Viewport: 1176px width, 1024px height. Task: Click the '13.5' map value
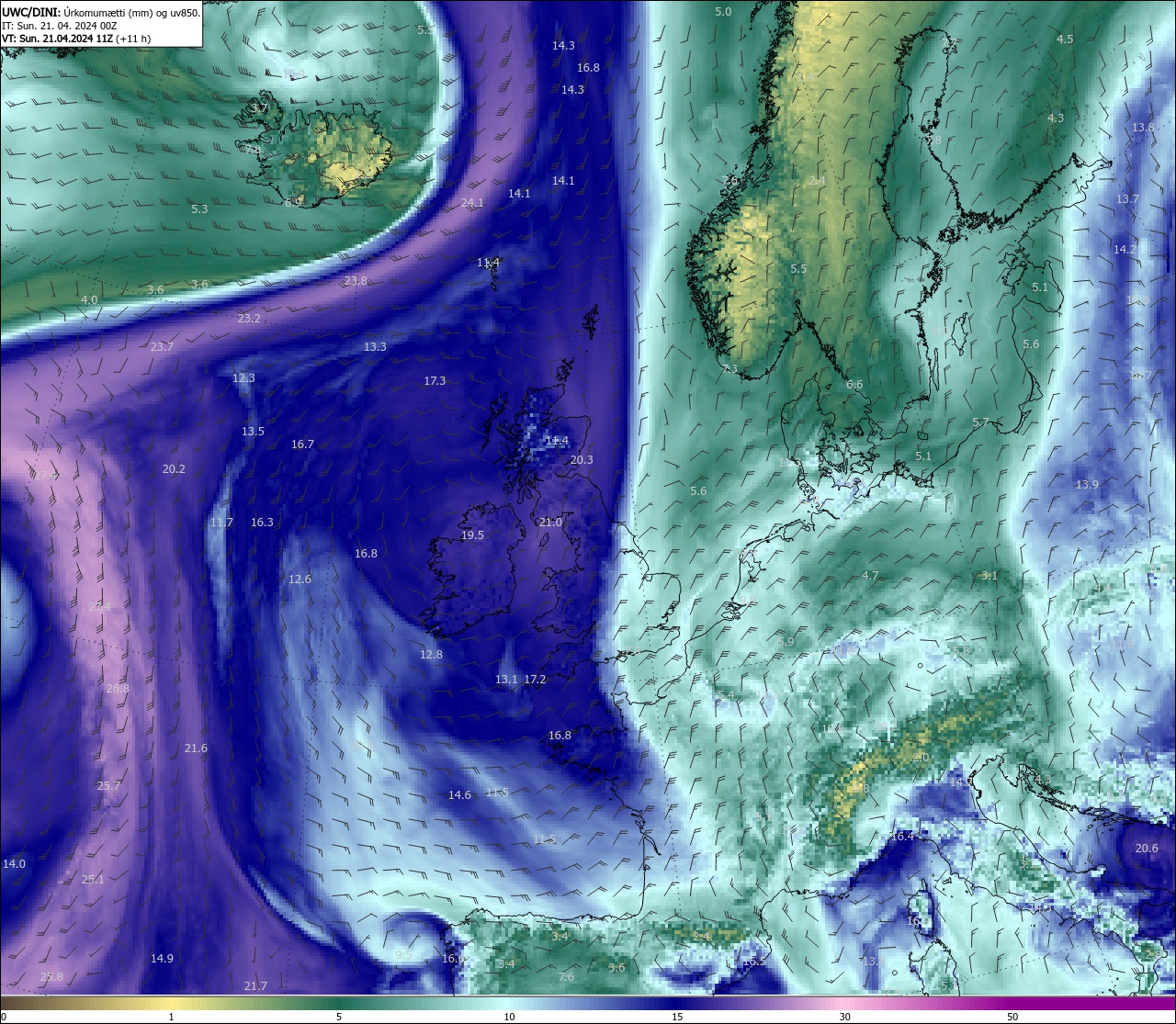tap(253, 432)
